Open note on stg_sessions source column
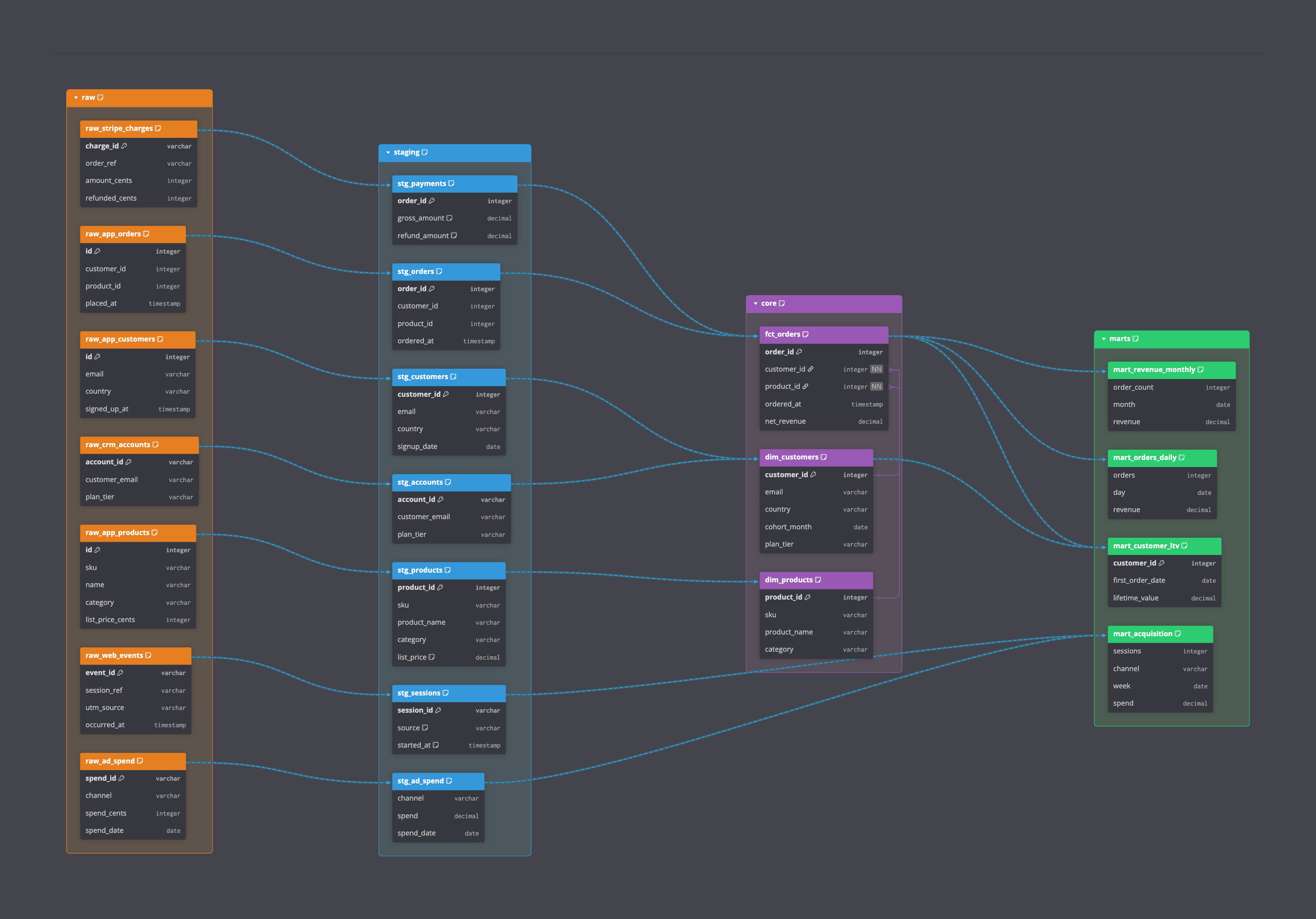 pyautogui.click(x=425, y=728)
